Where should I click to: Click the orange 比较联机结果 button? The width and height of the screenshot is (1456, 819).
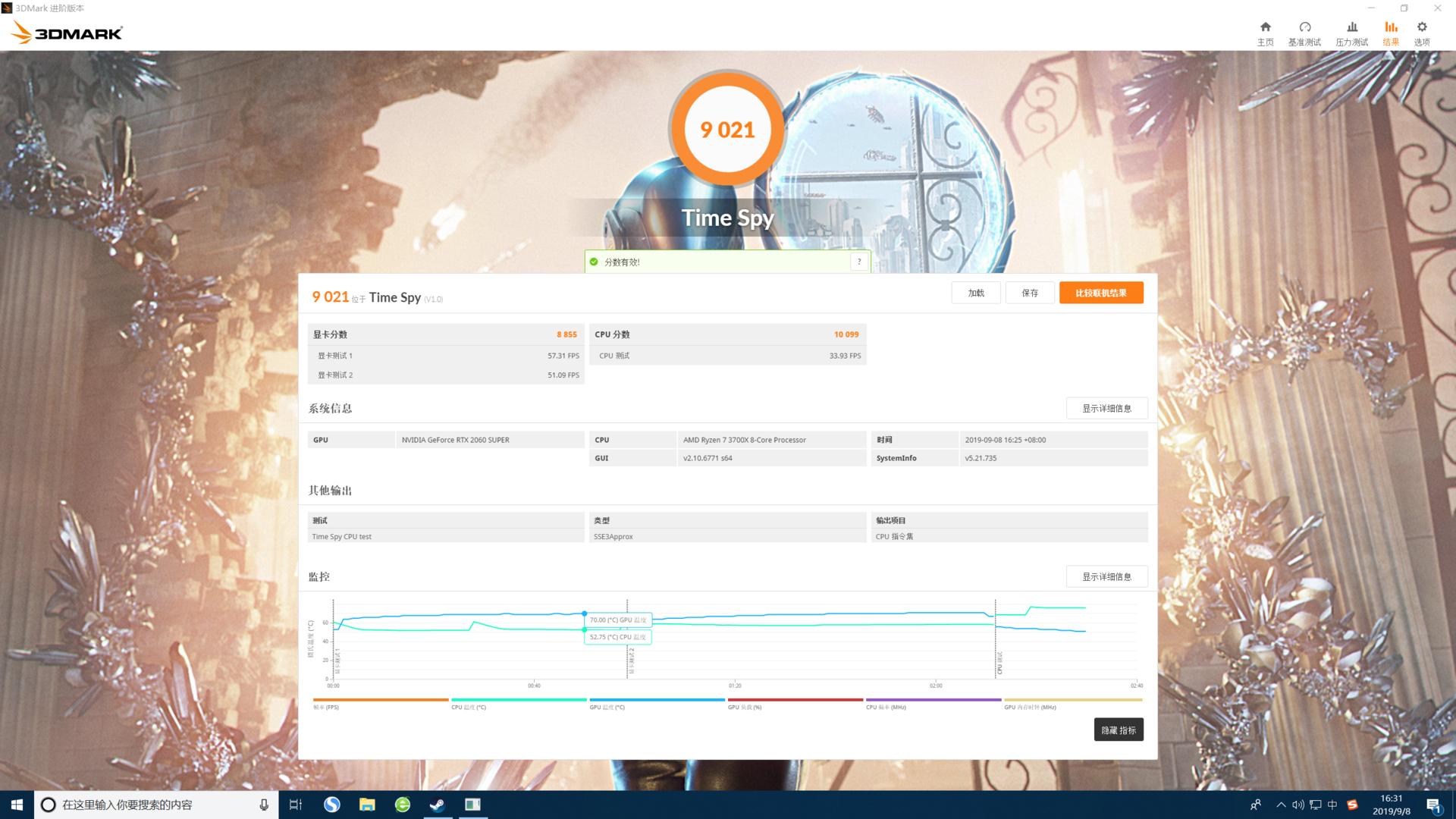[x=1101, y=293]
